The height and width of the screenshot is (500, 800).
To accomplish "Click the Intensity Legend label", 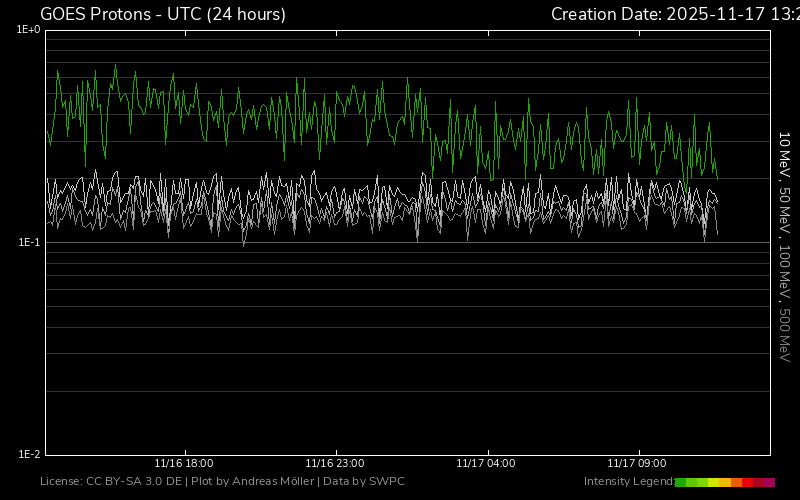I will tap(628, 482).
